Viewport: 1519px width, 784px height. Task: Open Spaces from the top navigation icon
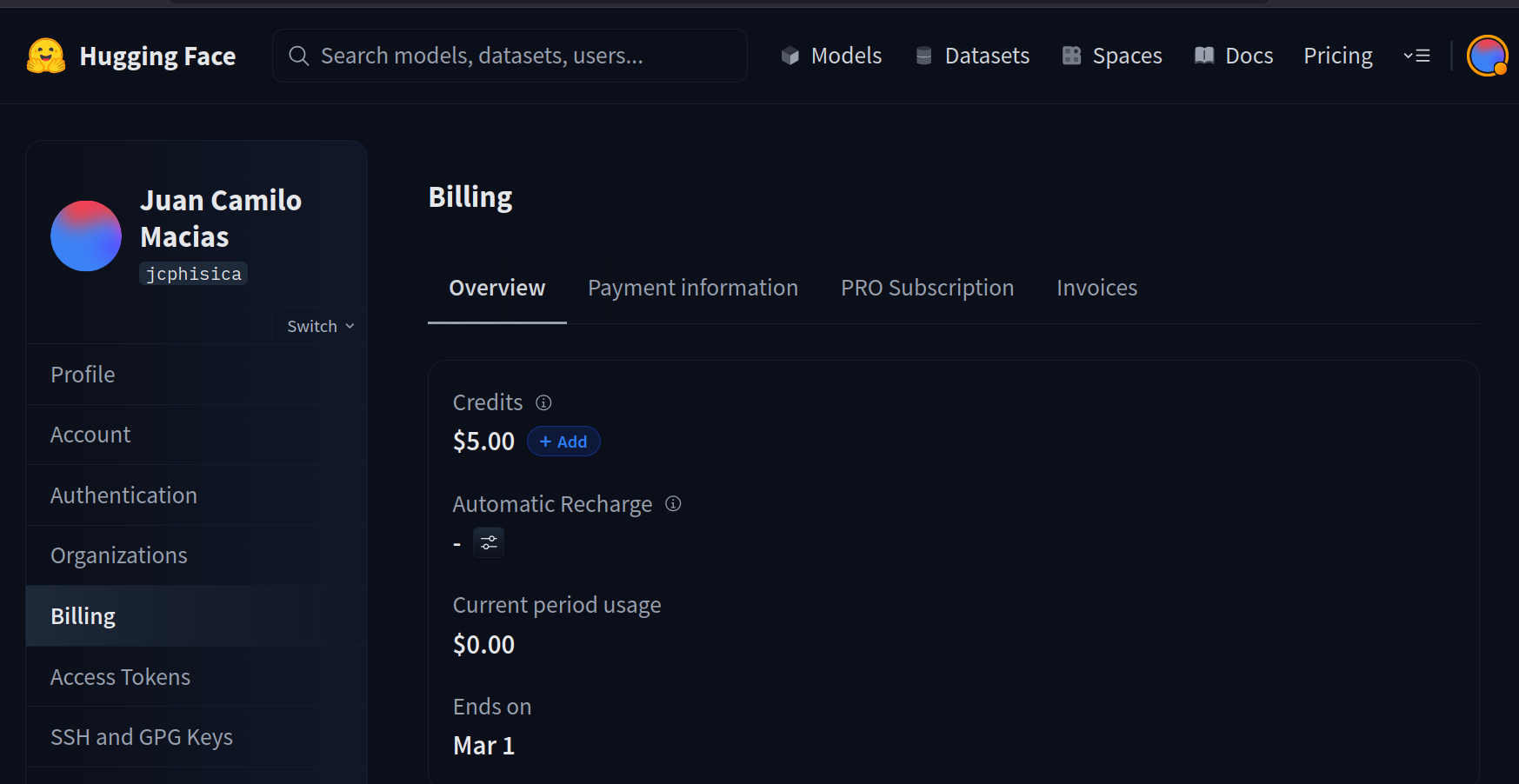click(1071, 55)
